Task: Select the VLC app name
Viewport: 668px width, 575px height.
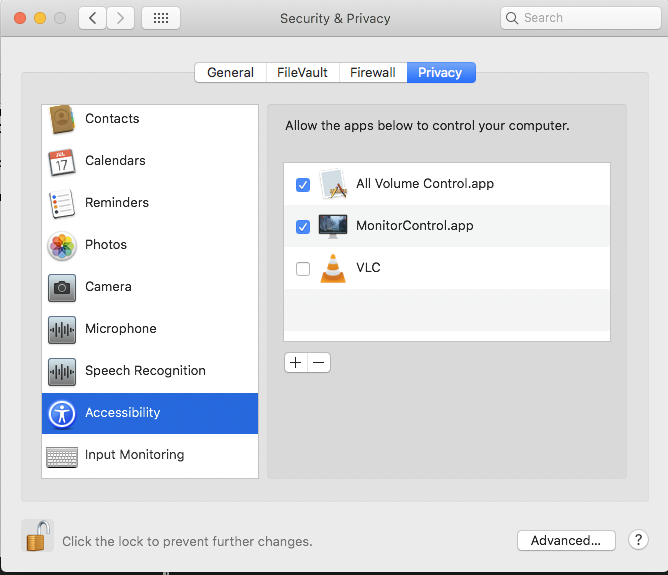Action: click(x=368, y=267)
